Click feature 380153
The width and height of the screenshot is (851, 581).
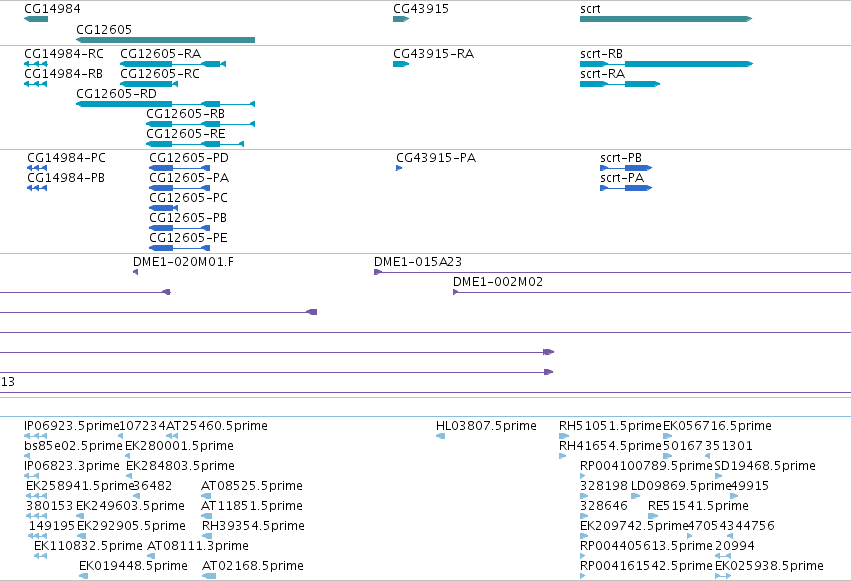click(x=36, y=516)
